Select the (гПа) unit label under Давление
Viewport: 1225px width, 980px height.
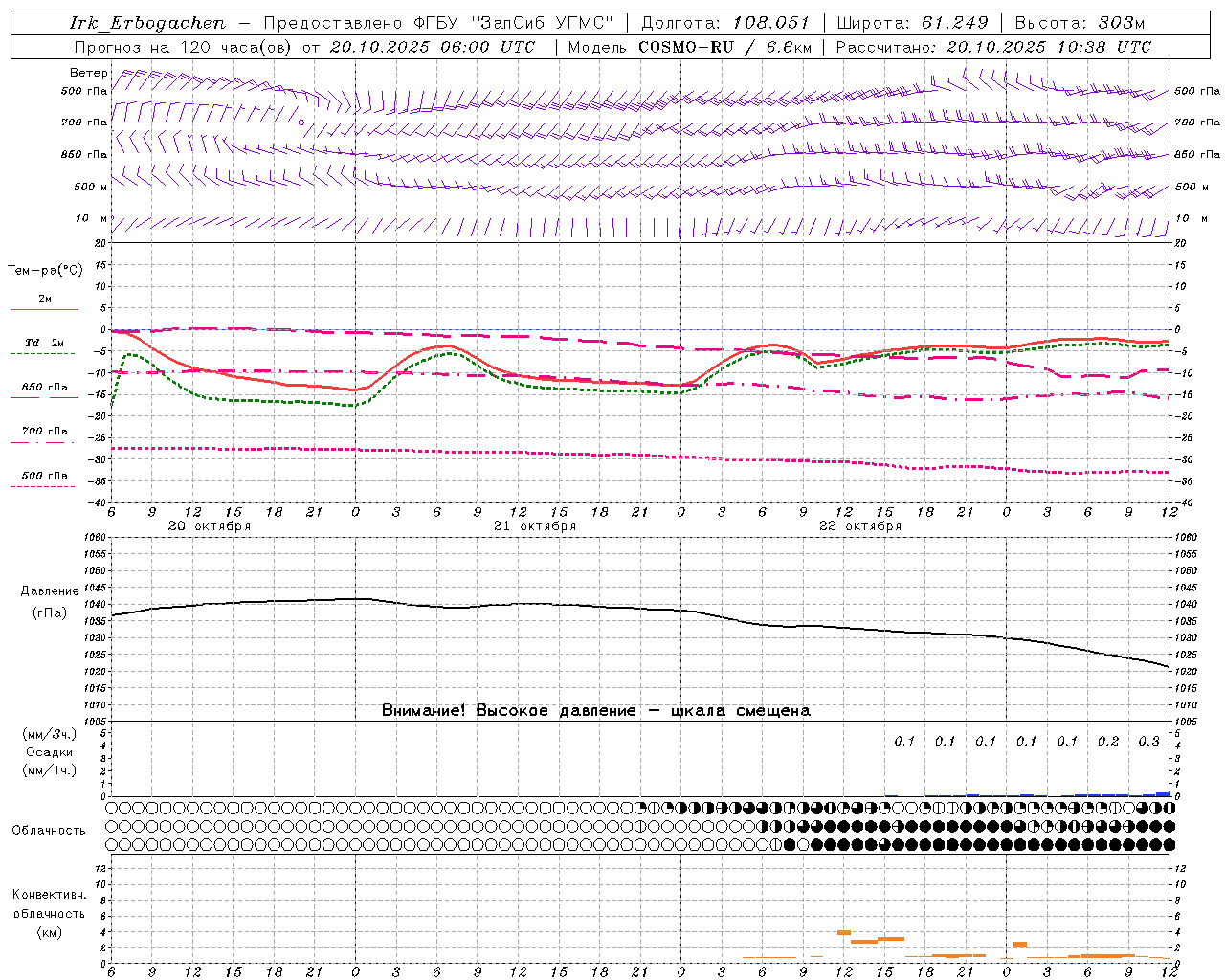(x=50, y=612)
